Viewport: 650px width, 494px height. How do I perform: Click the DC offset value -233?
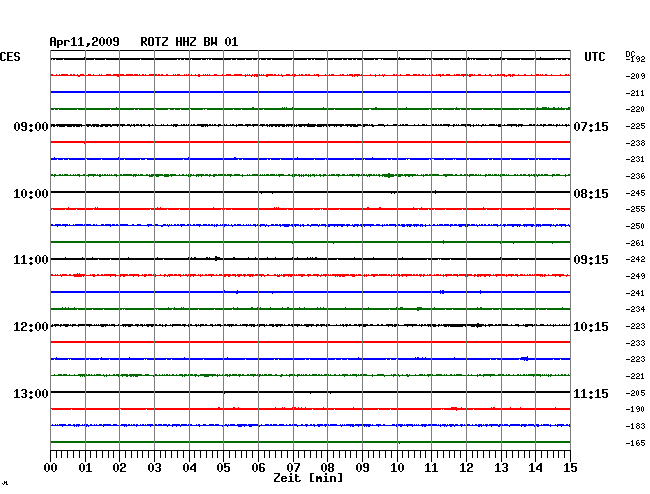point(635,343)
